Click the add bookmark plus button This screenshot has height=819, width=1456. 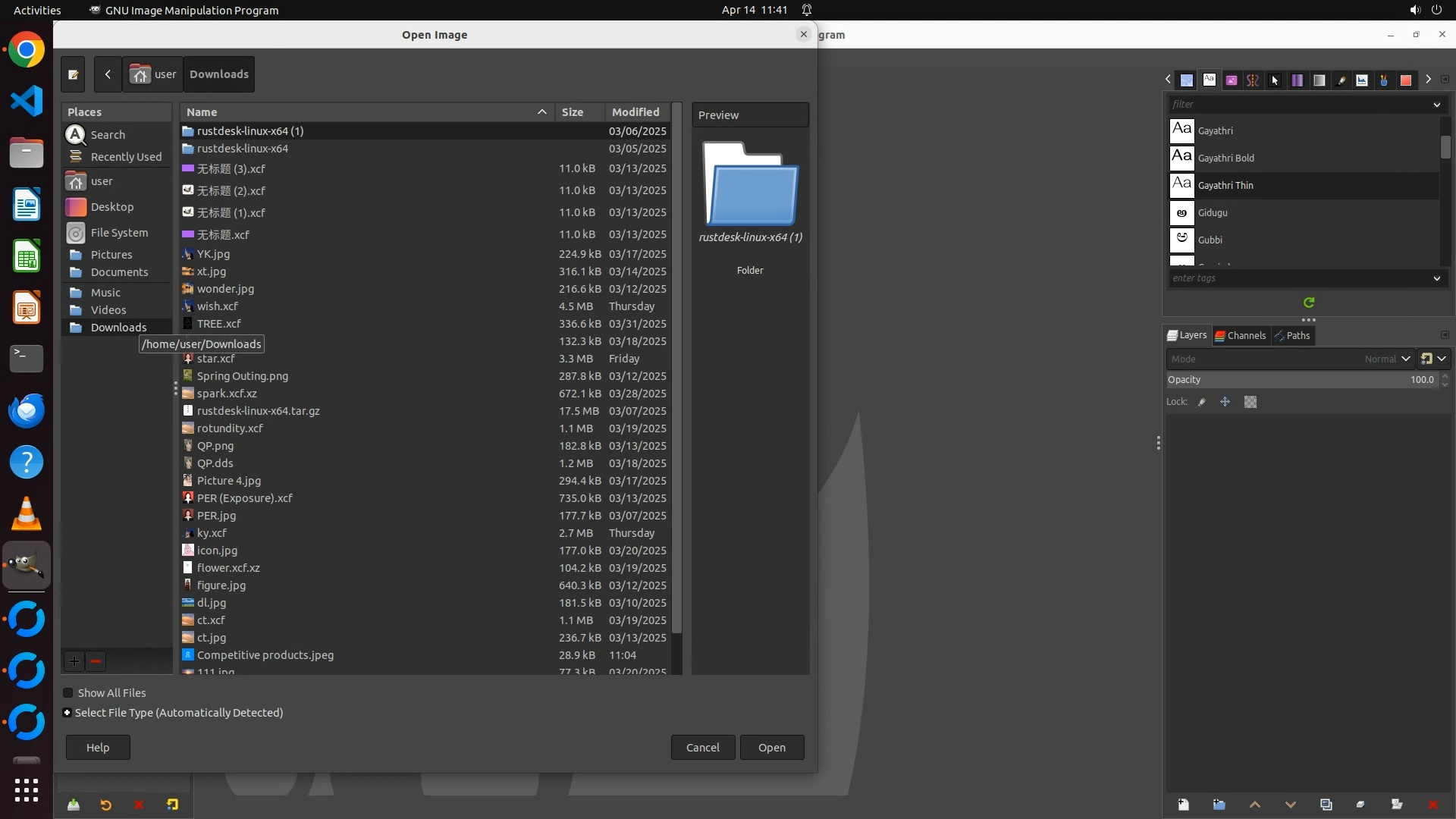[74, 661]
